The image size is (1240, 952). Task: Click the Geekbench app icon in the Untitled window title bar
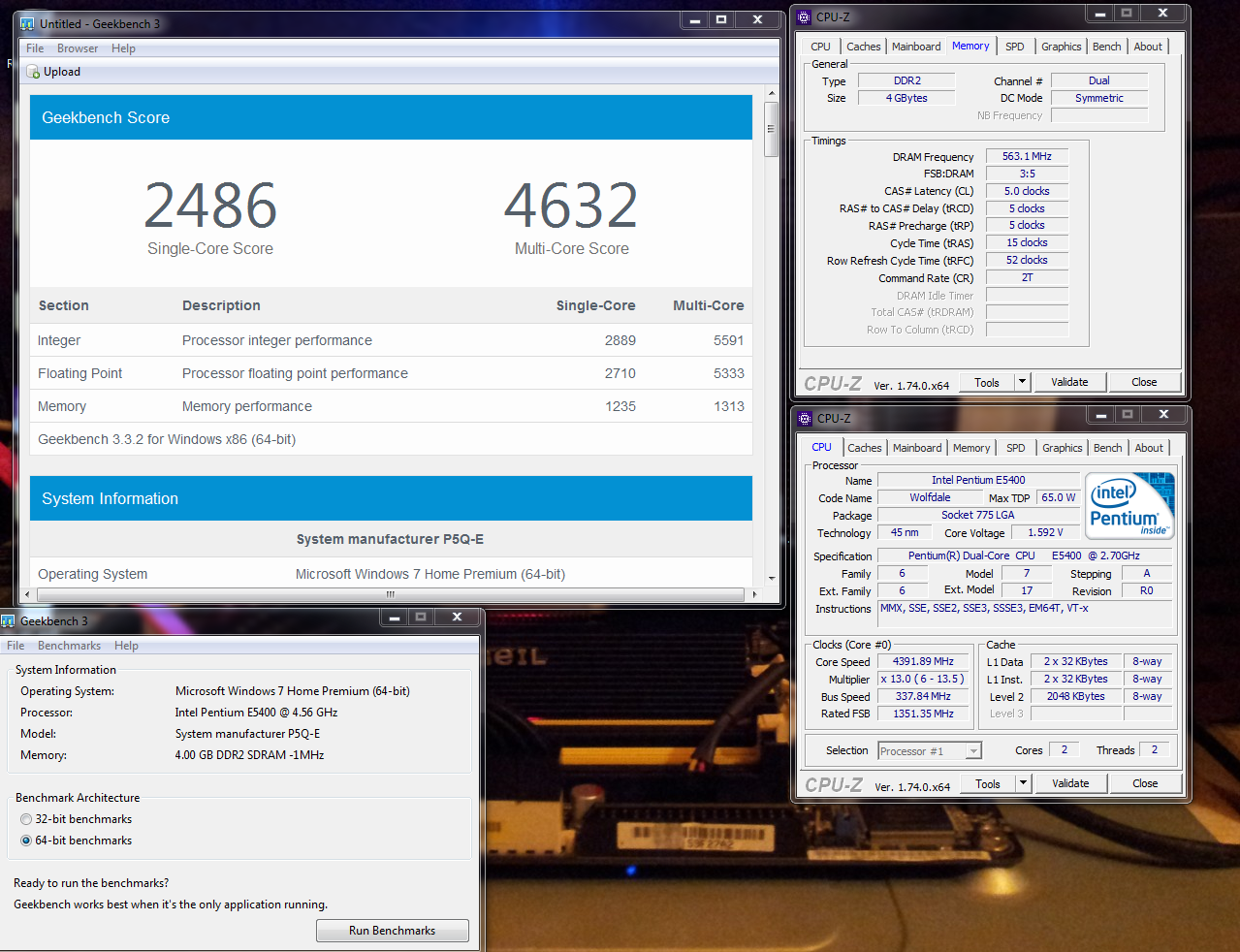click(27, 23)
